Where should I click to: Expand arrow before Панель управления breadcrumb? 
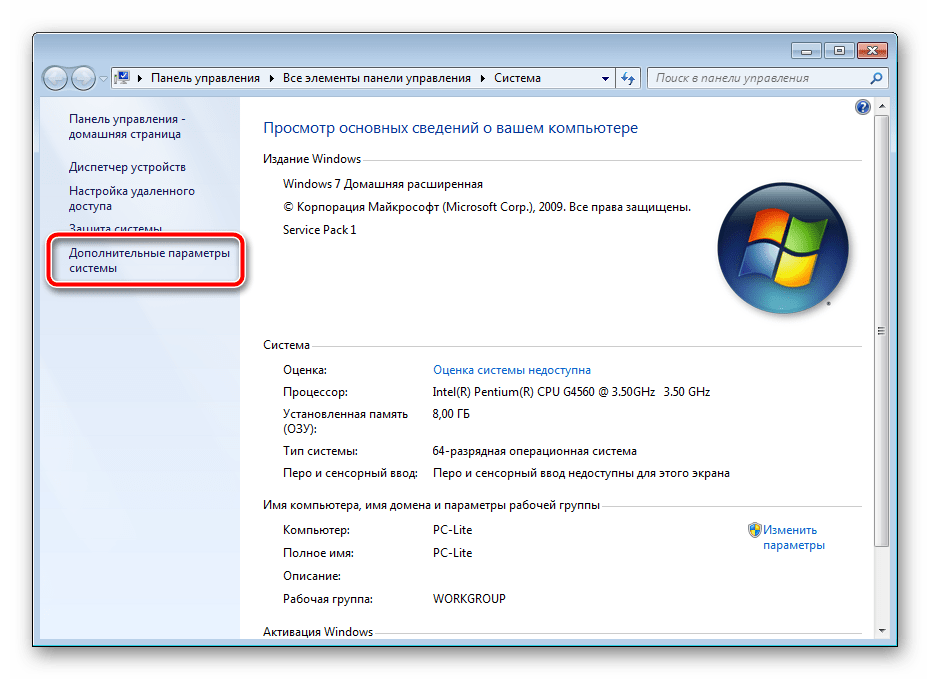click(x=140, y=78)
